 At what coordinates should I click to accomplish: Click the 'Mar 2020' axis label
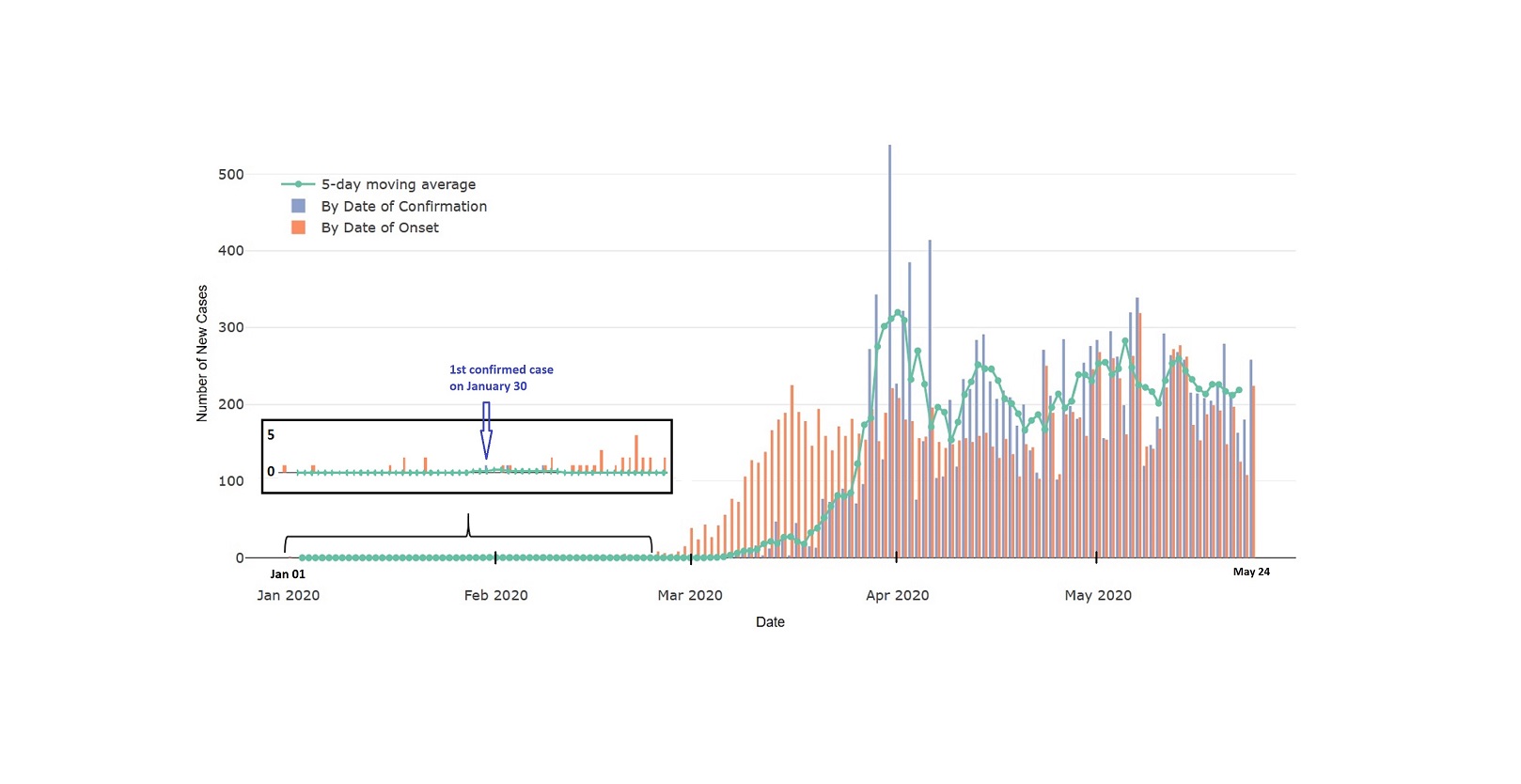tap(690, 595)
